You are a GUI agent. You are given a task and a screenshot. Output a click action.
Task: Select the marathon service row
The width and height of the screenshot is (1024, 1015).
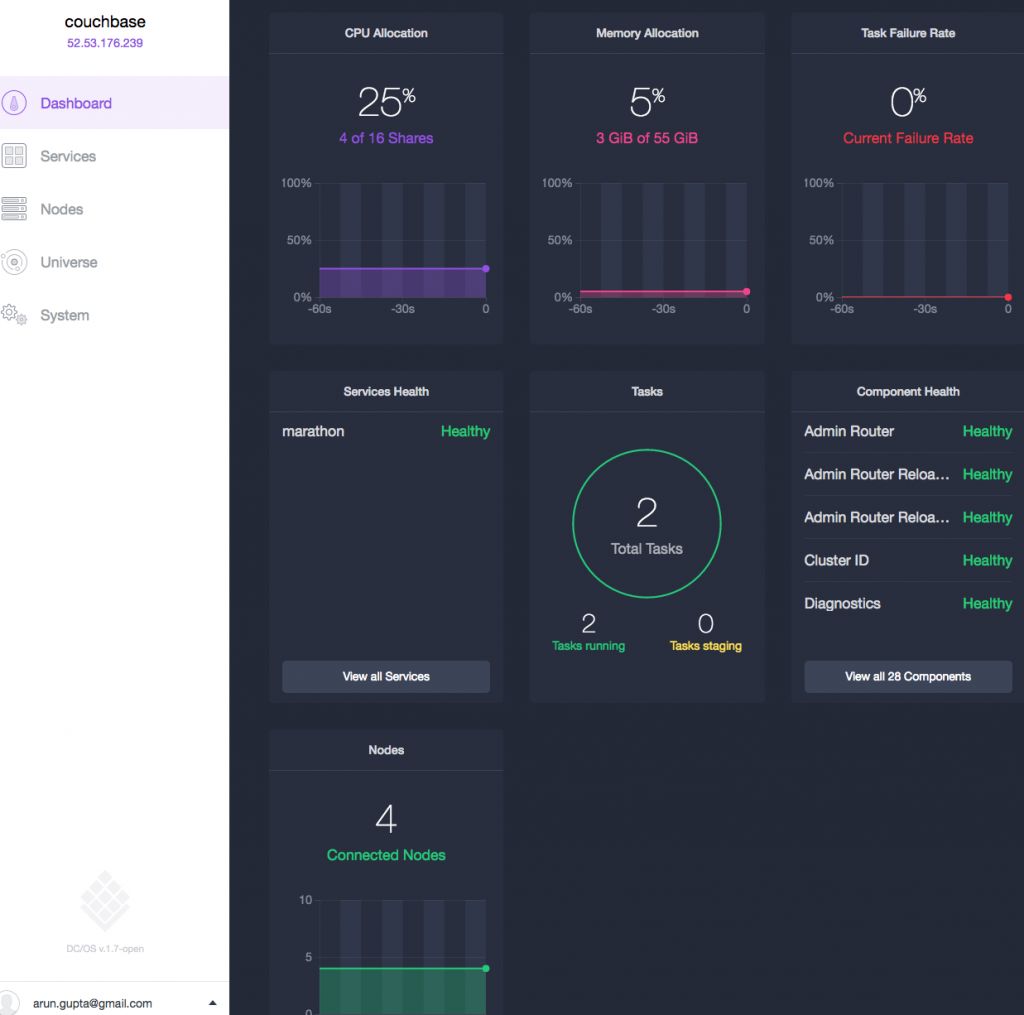[x=386, y=431]
